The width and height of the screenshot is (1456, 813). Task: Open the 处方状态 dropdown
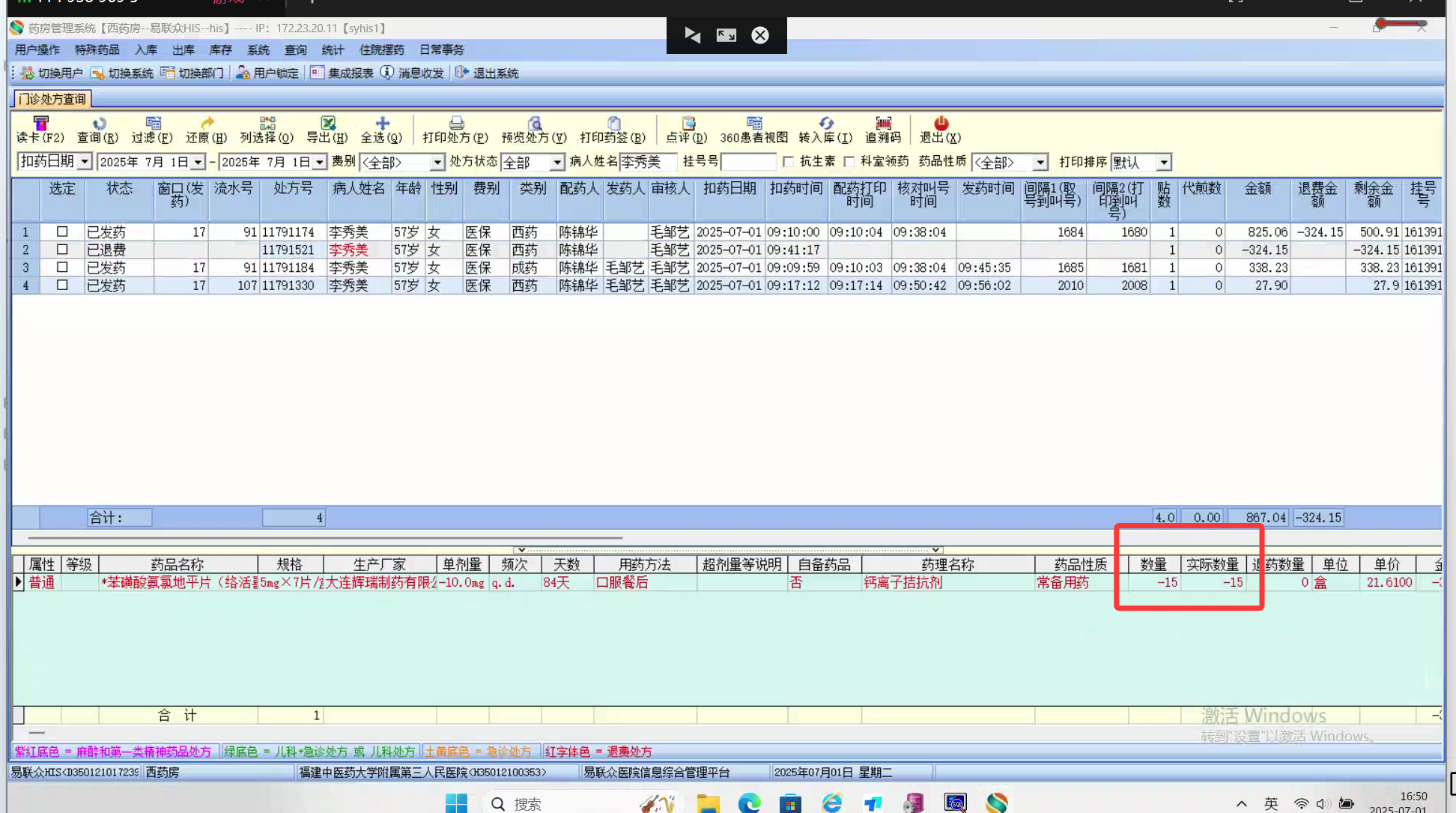[556, 163]
